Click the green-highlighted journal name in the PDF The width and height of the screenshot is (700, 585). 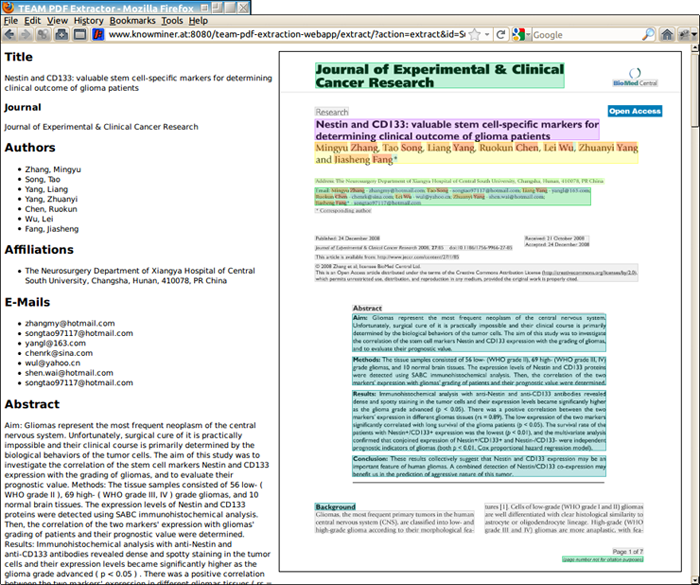tap(440, 75)
